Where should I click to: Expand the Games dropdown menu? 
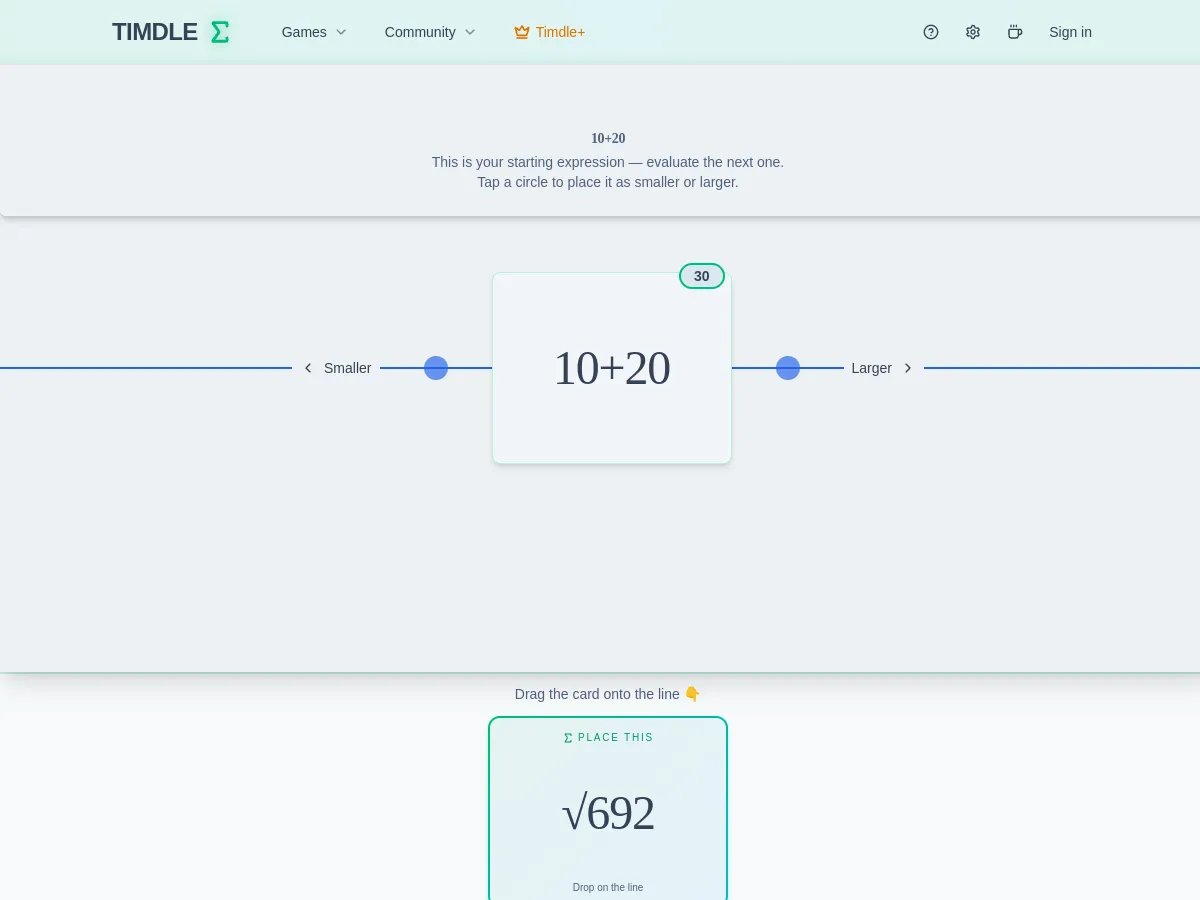coord(314,32)
